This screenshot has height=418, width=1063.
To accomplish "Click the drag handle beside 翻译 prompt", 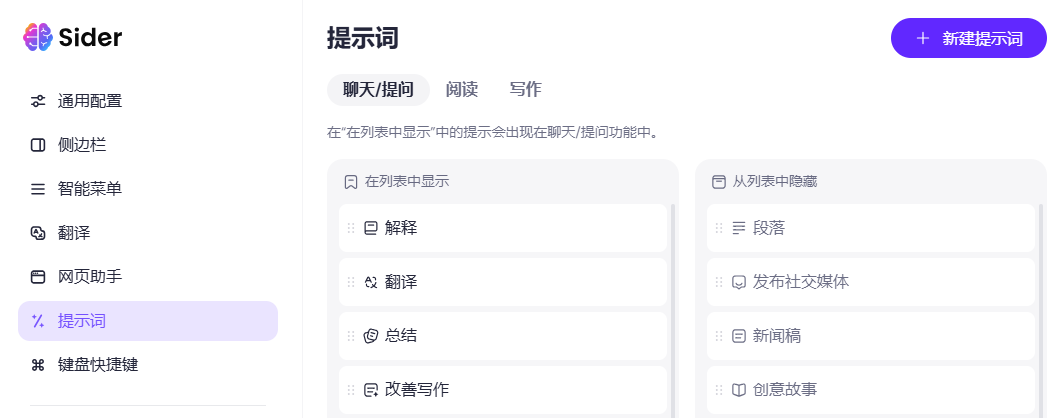I will pyautogui.click(x=351, y=282).
